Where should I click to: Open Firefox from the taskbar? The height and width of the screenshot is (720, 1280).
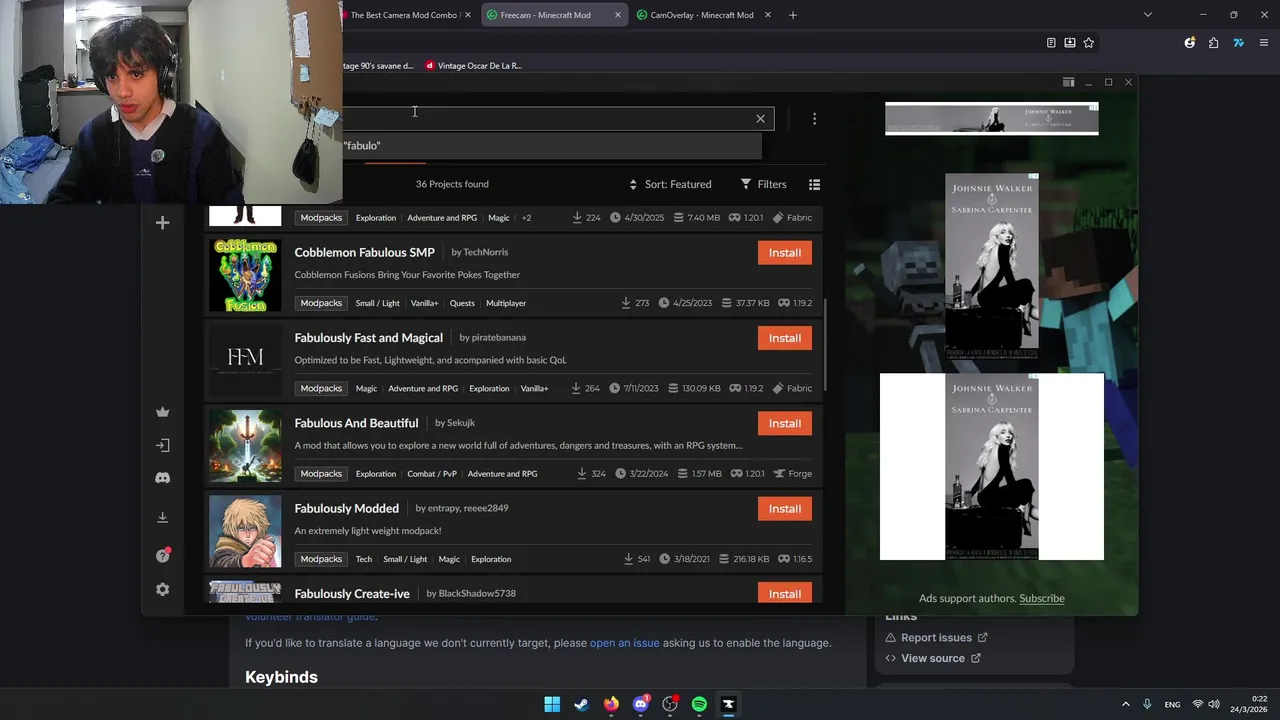click(611, 704)
